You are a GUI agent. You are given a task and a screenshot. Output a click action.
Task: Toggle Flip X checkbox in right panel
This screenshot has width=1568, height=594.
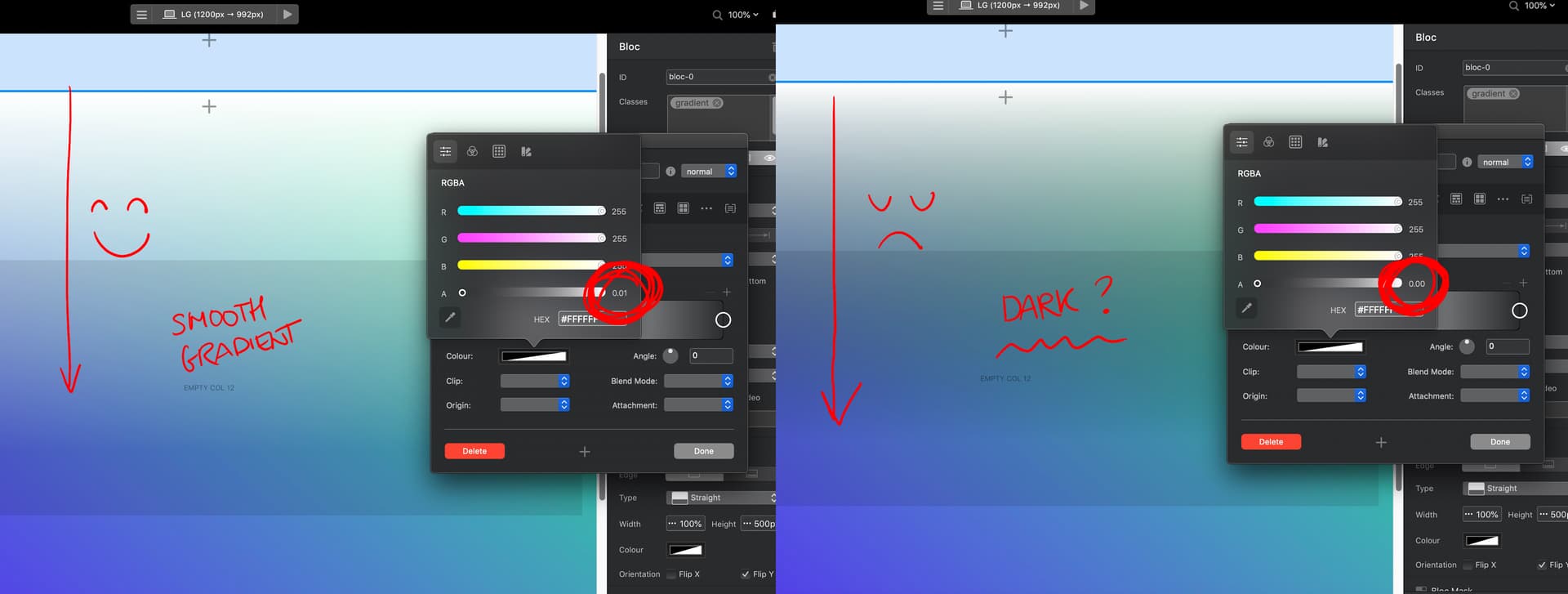1468,565
